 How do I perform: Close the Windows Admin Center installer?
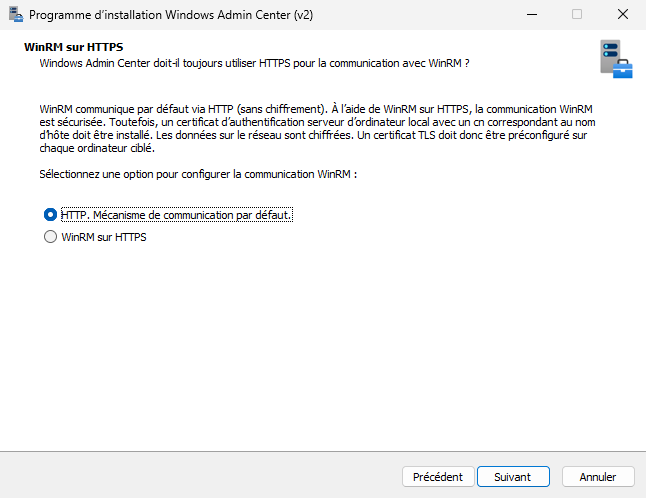tap(622, 15)
